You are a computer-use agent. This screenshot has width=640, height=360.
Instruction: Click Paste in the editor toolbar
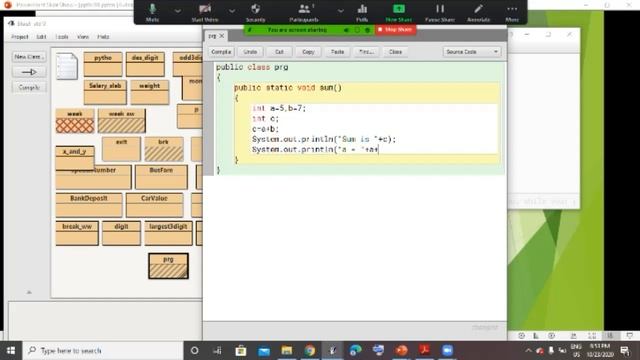click(x=337, y=52)
